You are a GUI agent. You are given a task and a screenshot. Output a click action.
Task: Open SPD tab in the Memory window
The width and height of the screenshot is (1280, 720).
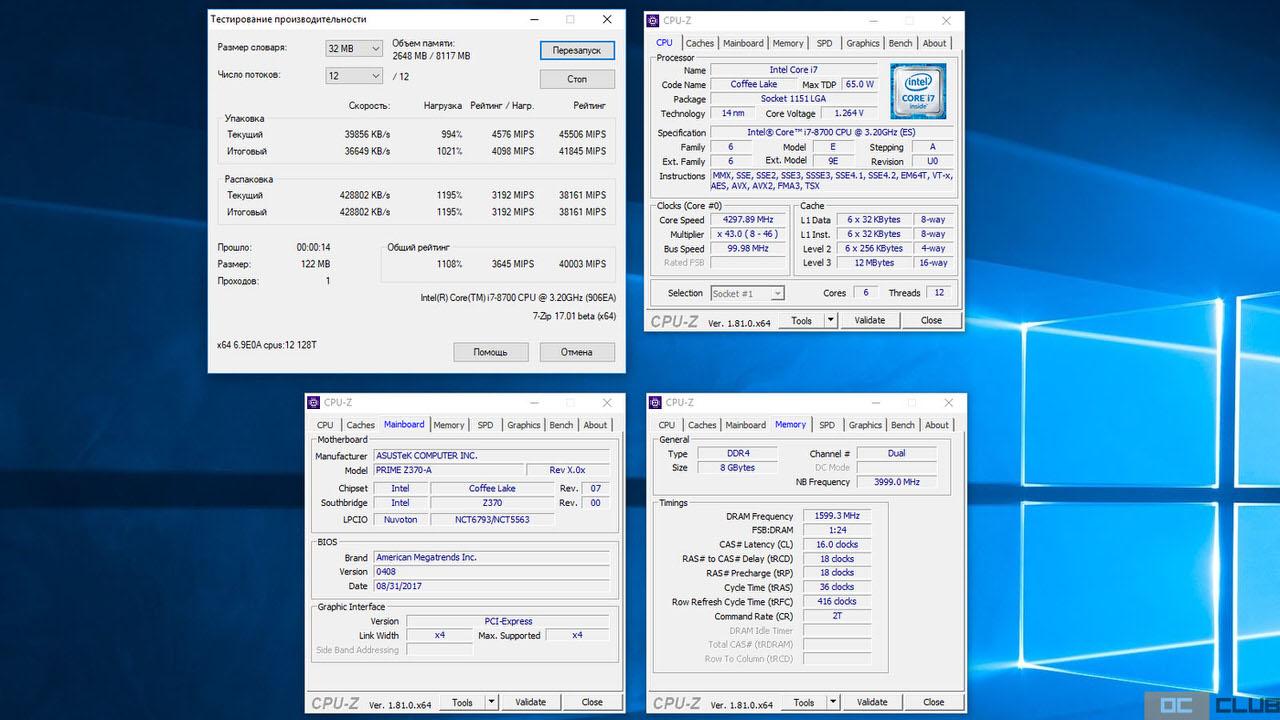coord(827,425)
